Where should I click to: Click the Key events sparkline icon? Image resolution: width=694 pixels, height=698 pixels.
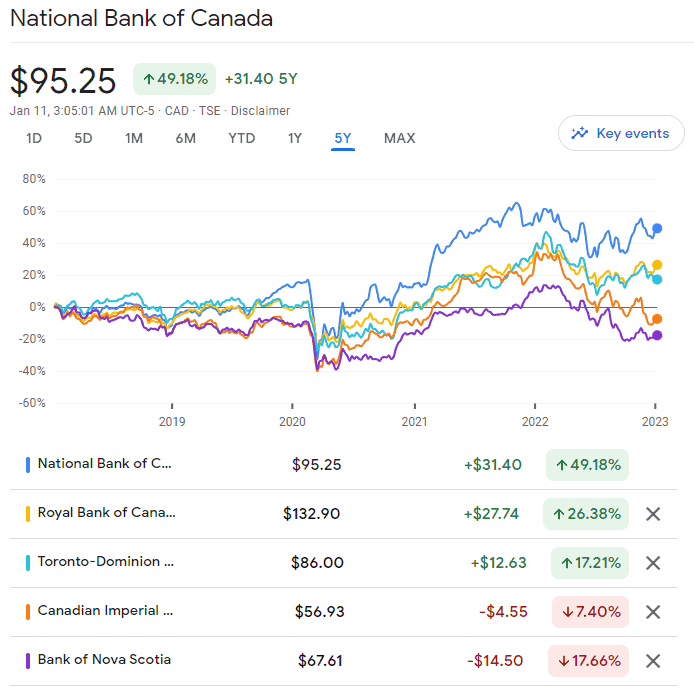click(x=579, y=133)
